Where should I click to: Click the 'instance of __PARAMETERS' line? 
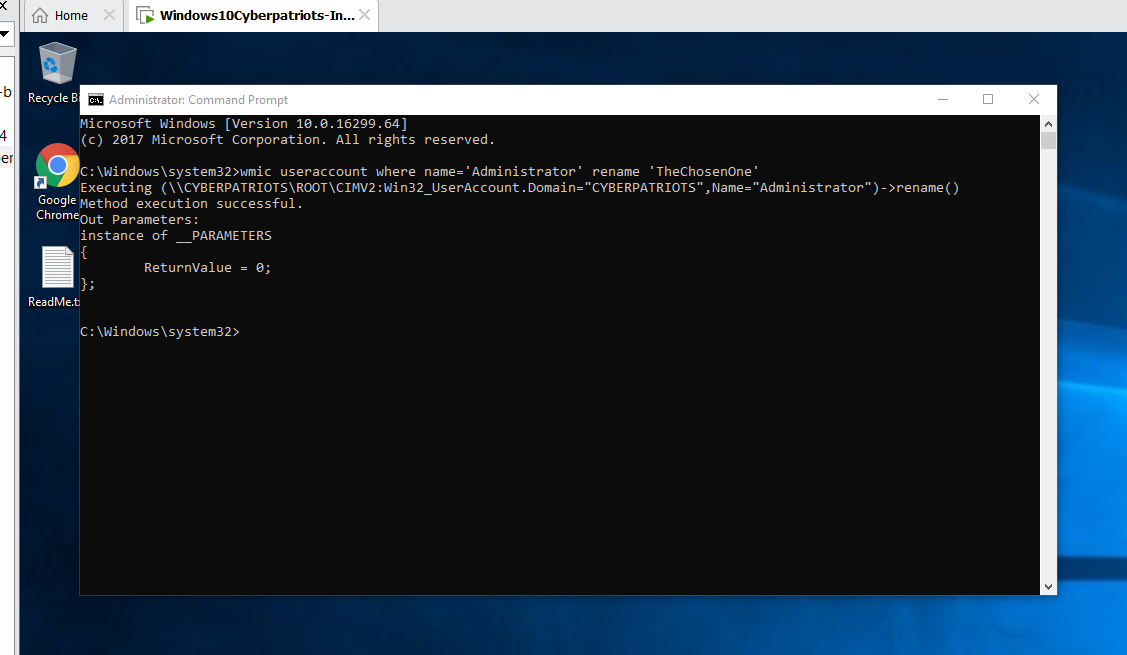click(x=175, y=236)
